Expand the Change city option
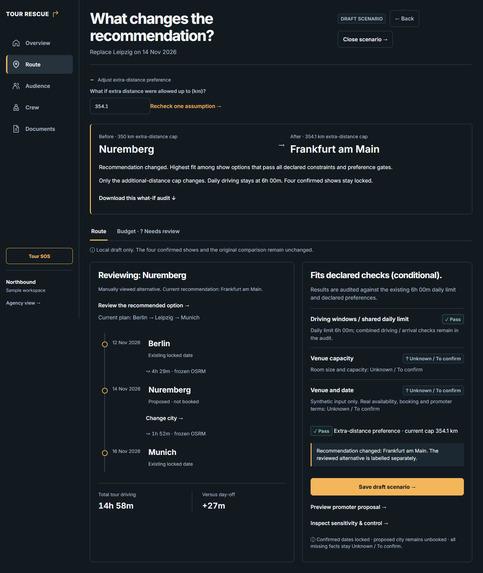 point(164,418)
